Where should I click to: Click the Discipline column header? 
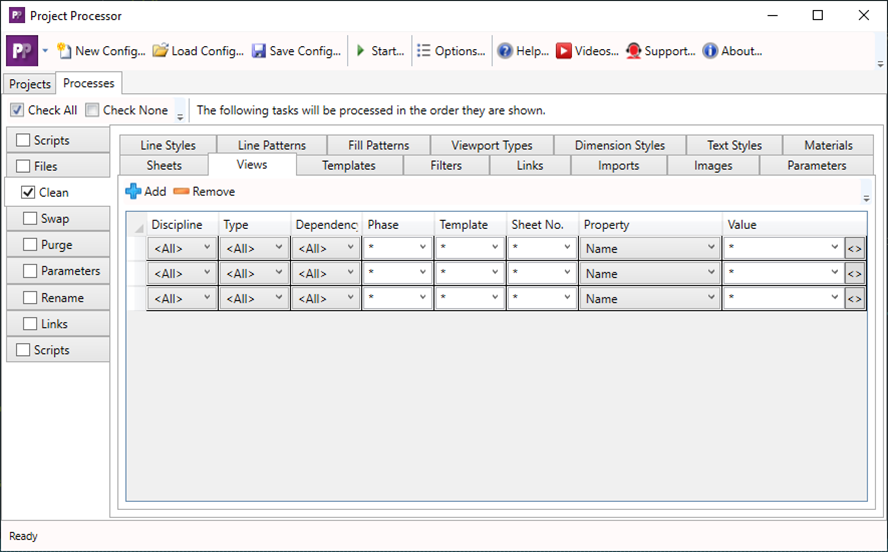pos(182,225)
